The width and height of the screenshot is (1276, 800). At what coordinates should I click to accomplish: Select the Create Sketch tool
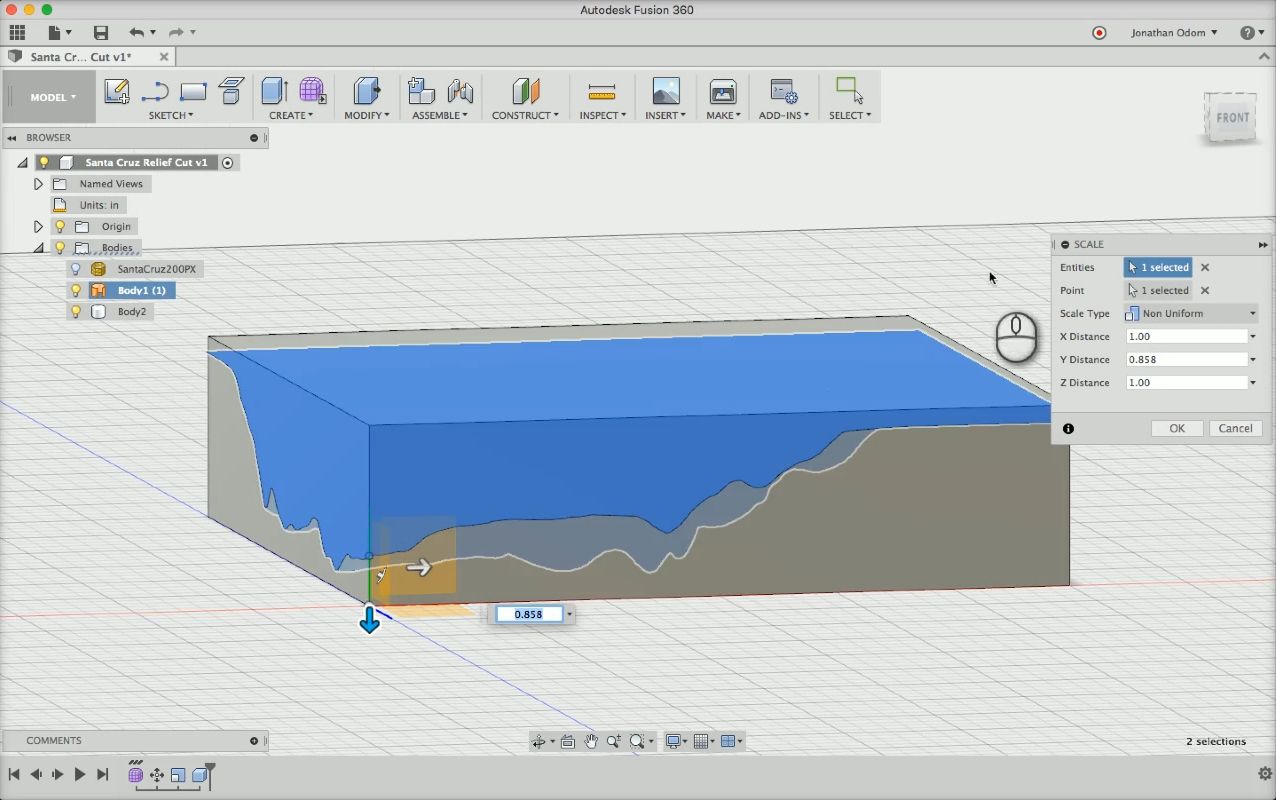coord(117,90)
